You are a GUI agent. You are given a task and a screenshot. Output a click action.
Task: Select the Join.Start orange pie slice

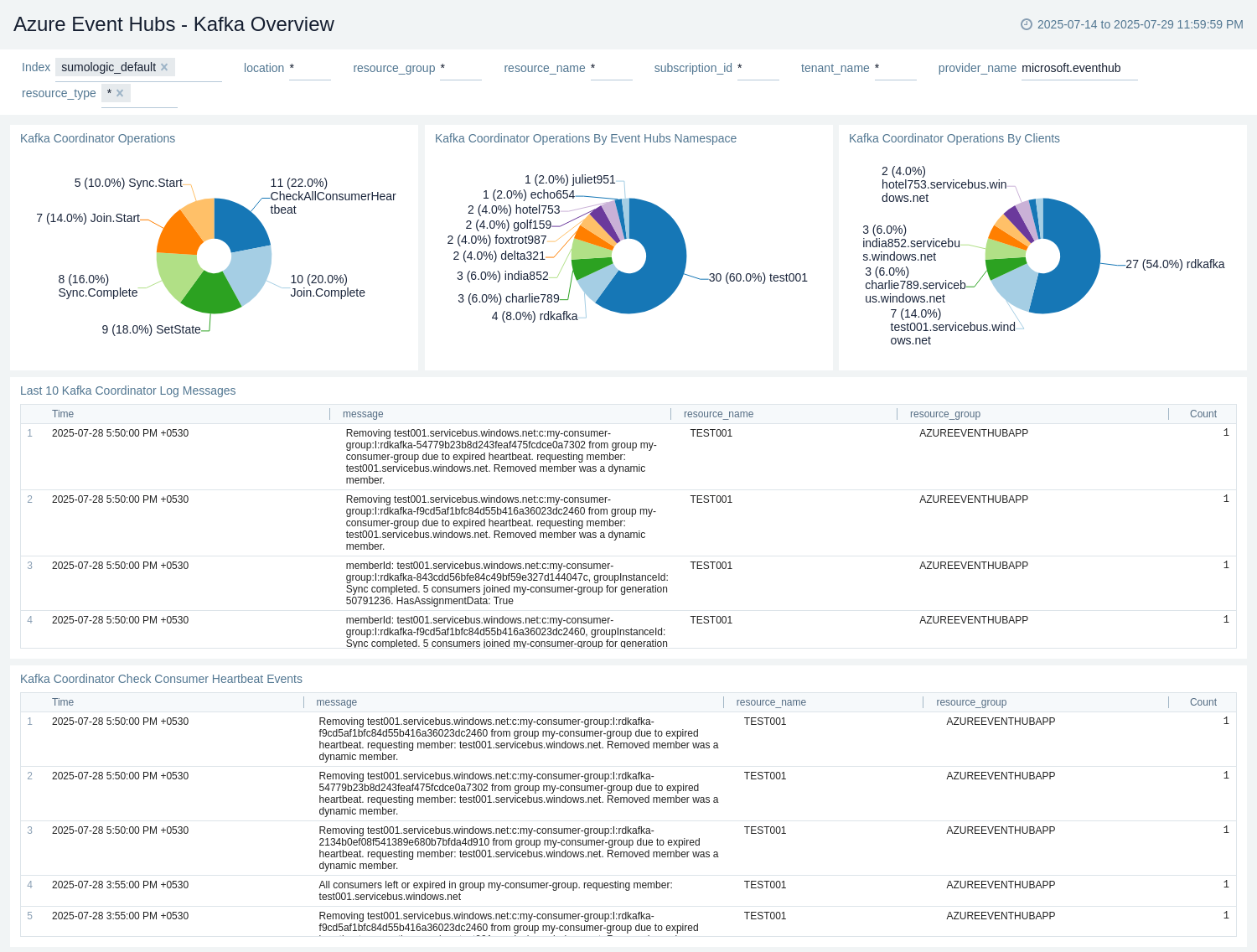(180, 235)
